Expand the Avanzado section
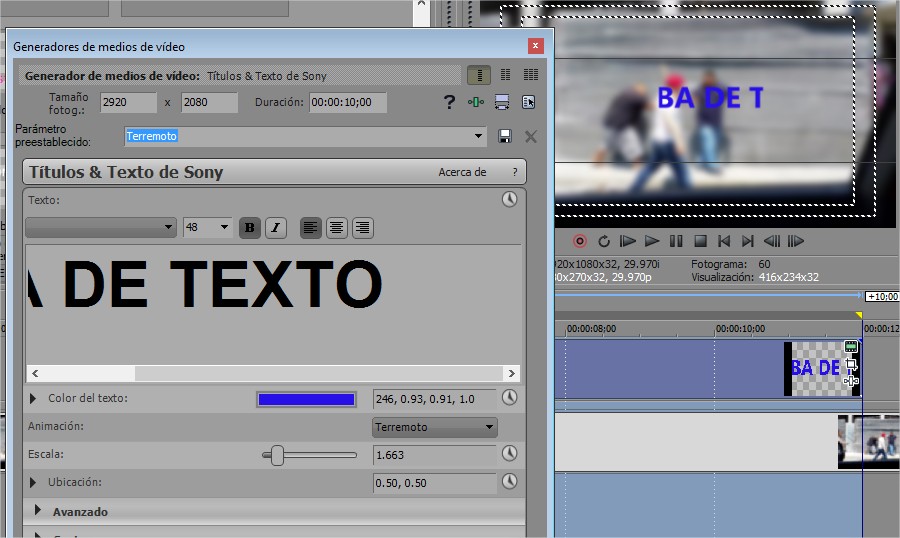 [38, 510]
